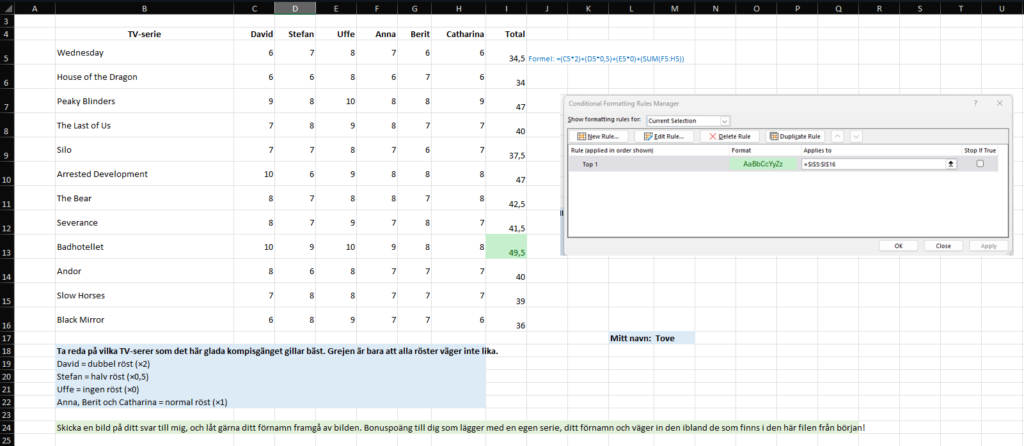This screenshot has width=1024, height=446.
Task: Select row 13 header
Action: (x=7, y=247)
